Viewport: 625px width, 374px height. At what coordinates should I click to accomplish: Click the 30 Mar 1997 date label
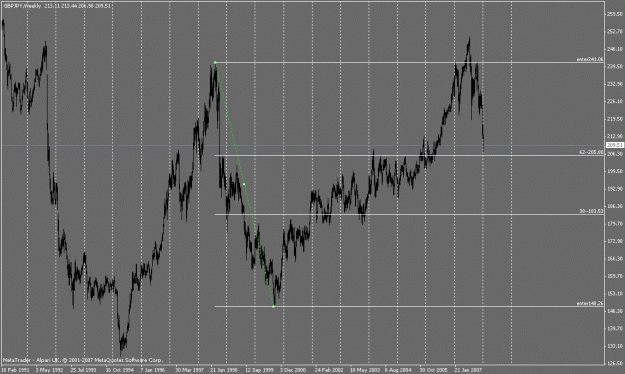point(190,370)
